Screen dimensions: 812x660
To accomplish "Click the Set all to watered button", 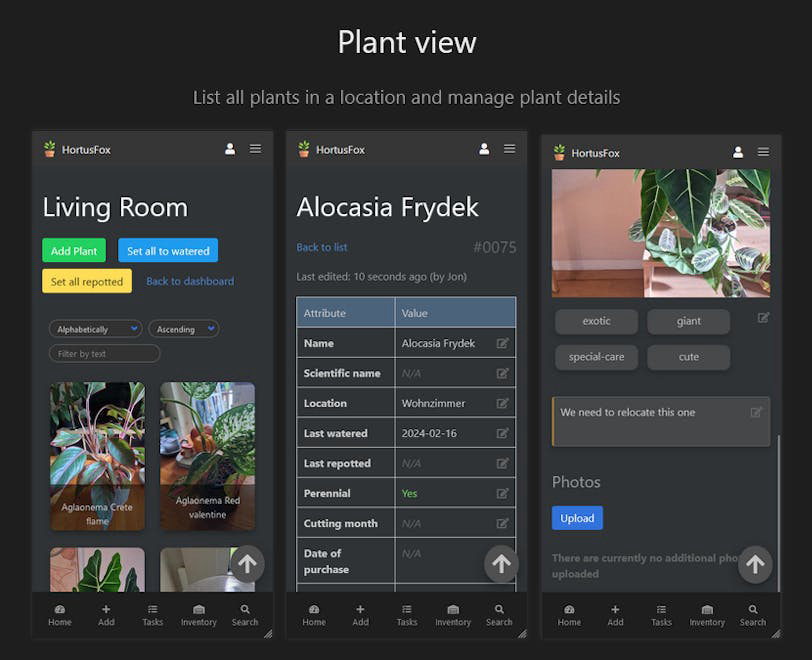I will click(168, 251).
